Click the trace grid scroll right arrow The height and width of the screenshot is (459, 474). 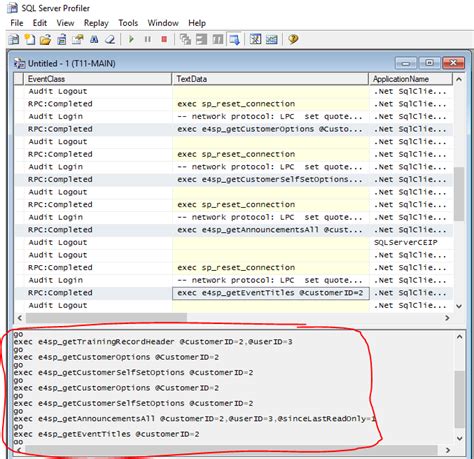coord(447,318)
